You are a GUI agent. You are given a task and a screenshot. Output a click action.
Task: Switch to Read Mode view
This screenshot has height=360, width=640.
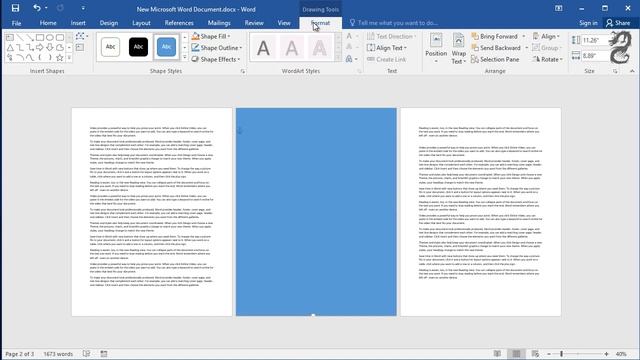click(x=497, y=354)
